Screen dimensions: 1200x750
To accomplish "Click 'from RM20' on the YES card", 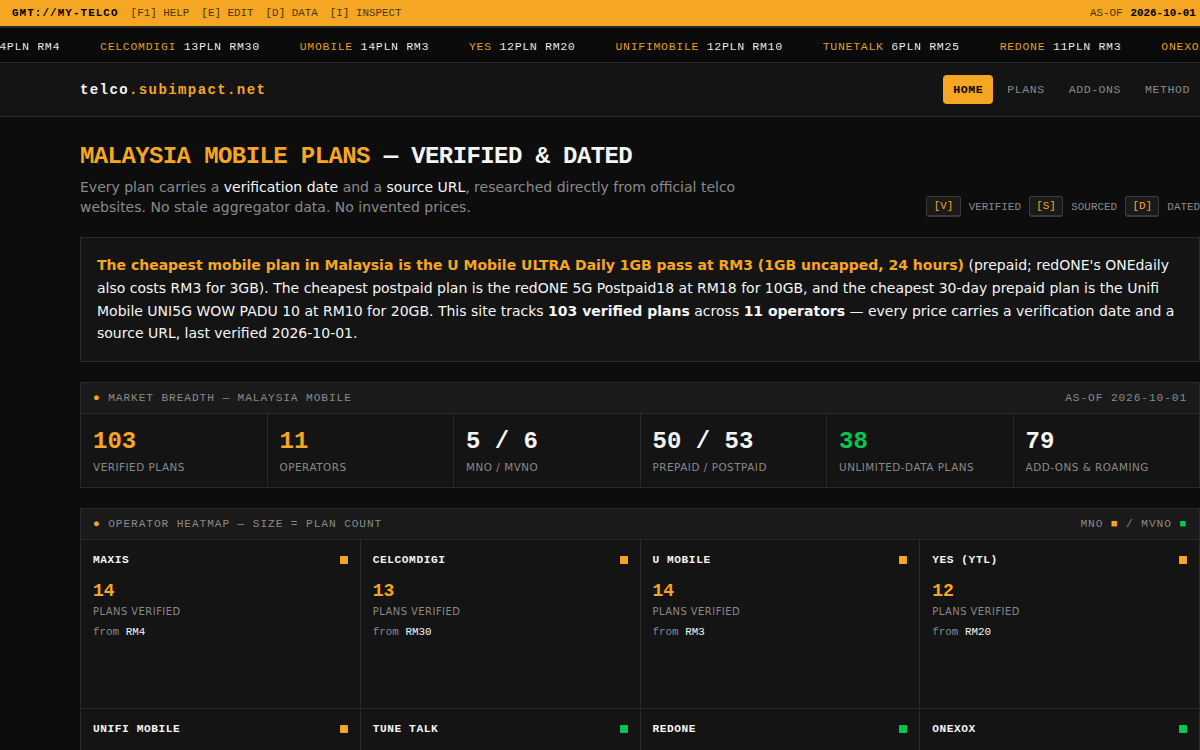I will tap(961, 632).
